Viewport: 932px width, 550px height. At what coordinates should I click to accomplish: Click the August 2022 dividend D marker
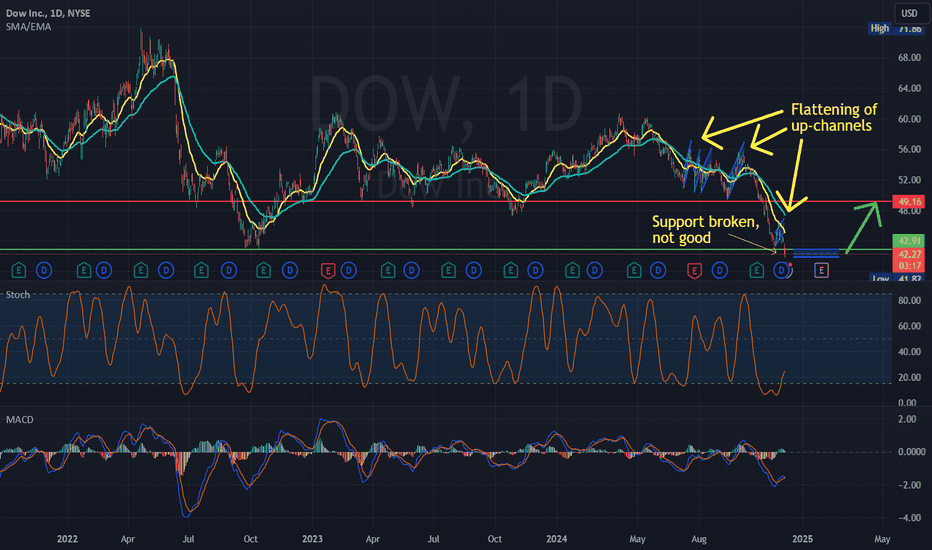coord(229,271)
